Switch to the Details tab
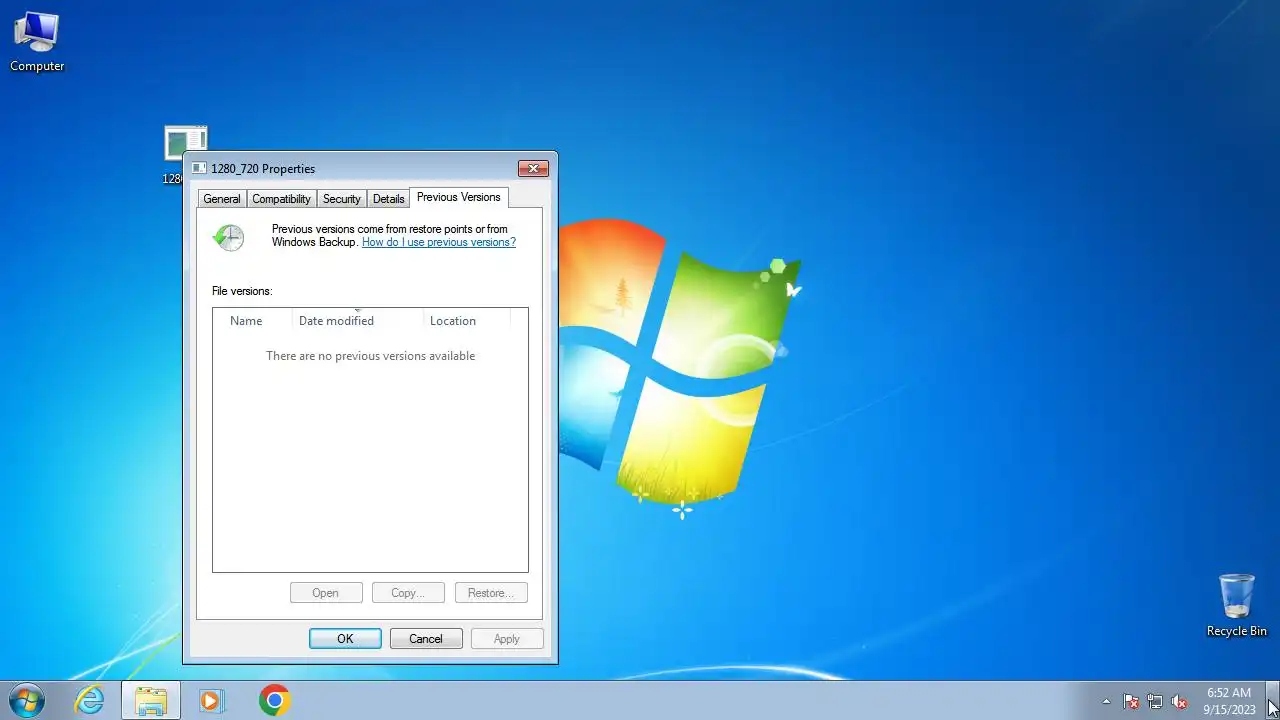The width and height of the screenshot is (1280, 720). pos(388,199)
